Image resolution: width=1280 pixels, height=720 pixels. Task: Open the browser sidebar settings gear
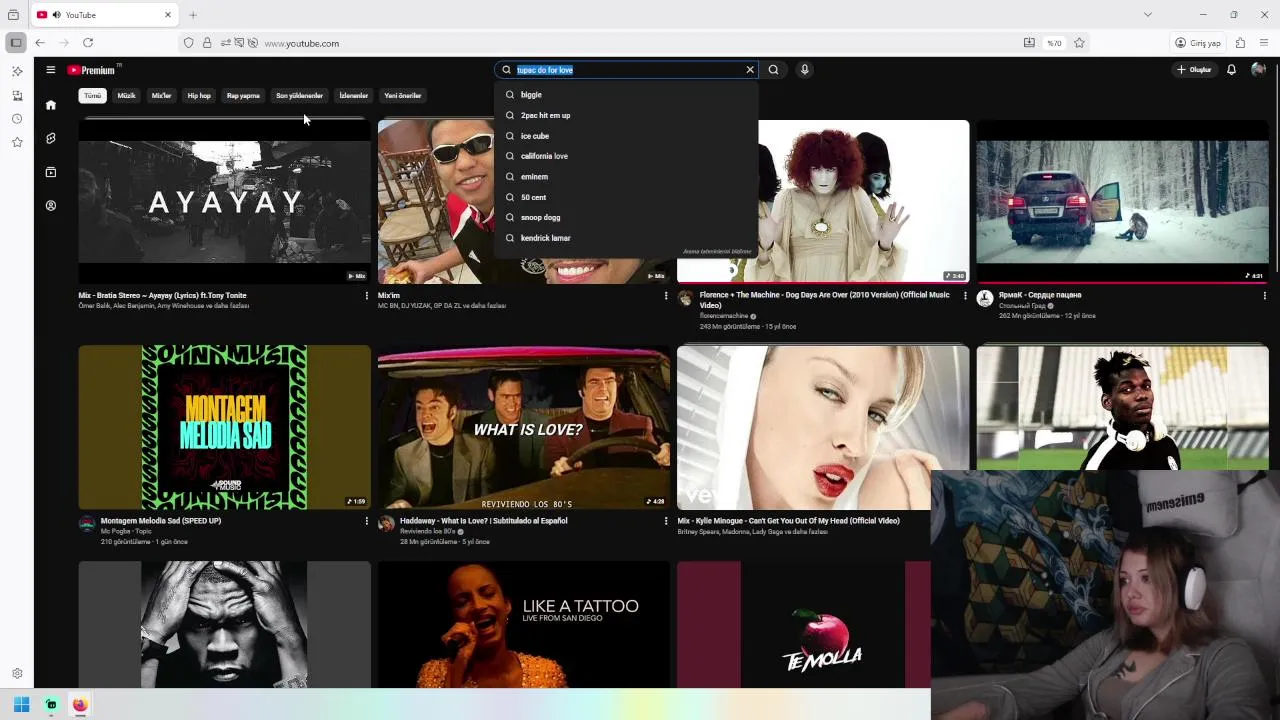17,674
